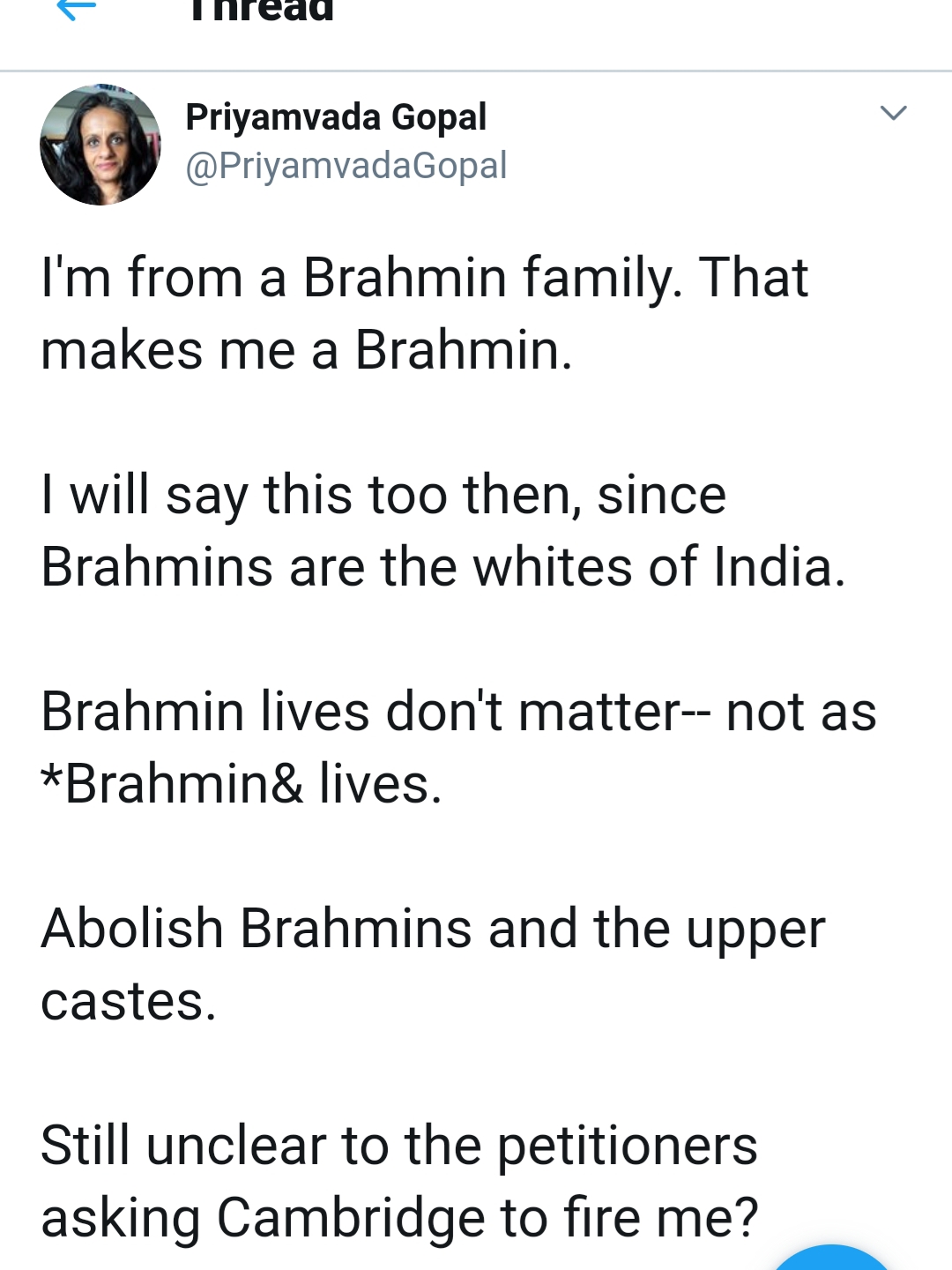The width and height of the screenshot is (952, 1270).
Task: Tap the back arrow icon
Action: tap(76, 9)
